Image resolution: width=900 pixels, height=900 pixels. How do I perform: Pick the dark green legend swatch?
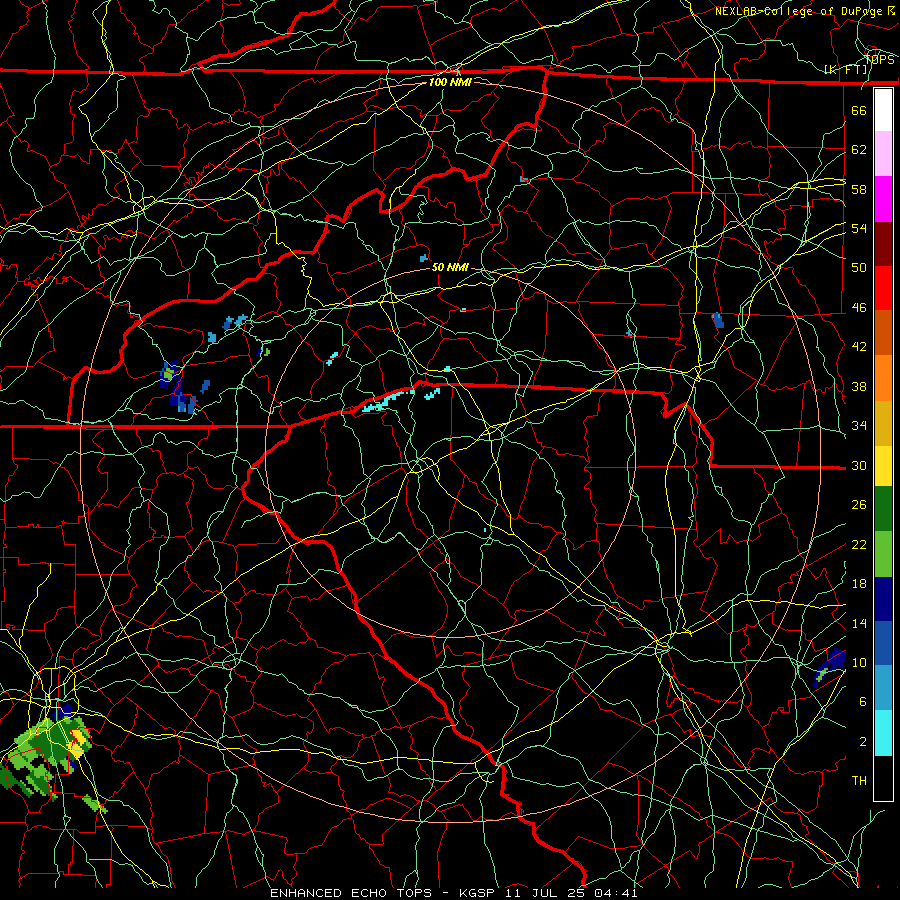coord(883,509)
